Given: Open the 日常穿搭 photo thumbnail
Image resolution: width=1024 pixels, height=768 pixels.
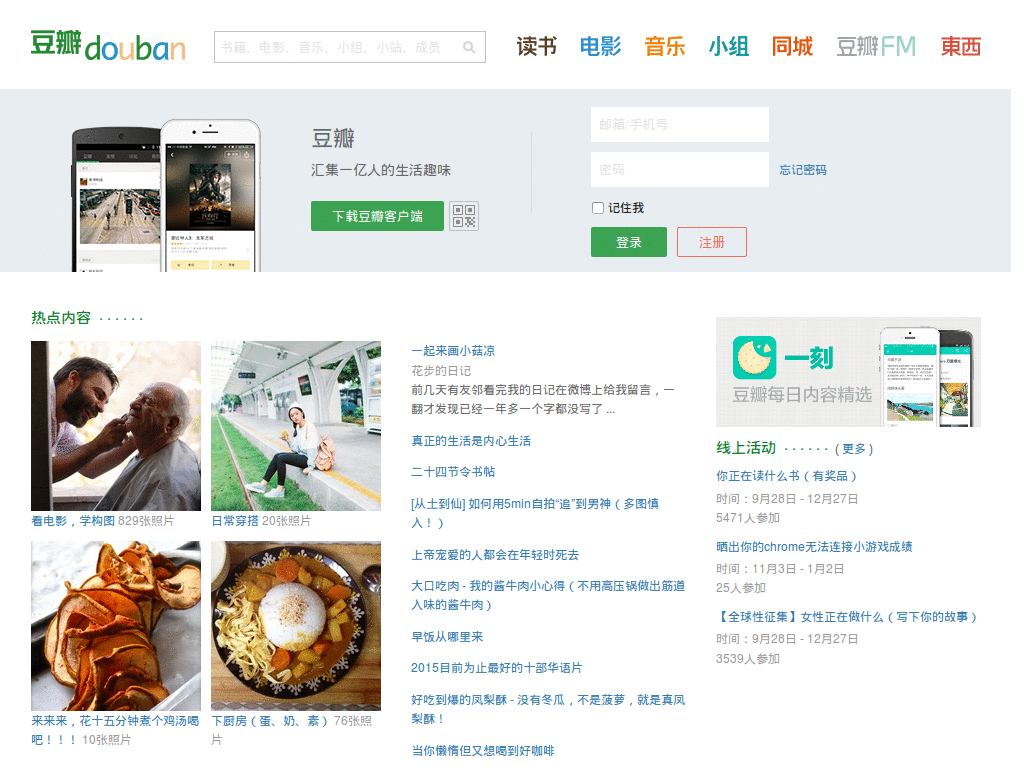Looking at the screenshot, I should 296,425.
